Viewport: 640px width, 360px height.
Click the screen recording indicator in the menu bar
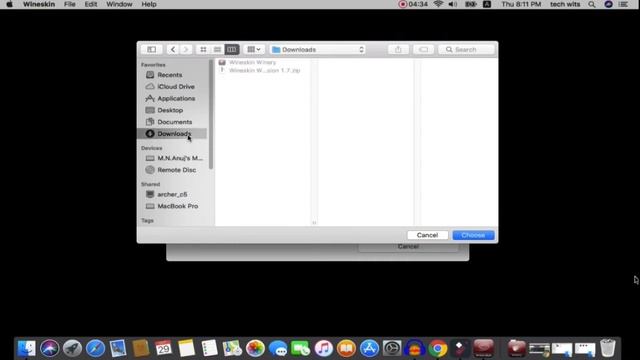(413, 4)
